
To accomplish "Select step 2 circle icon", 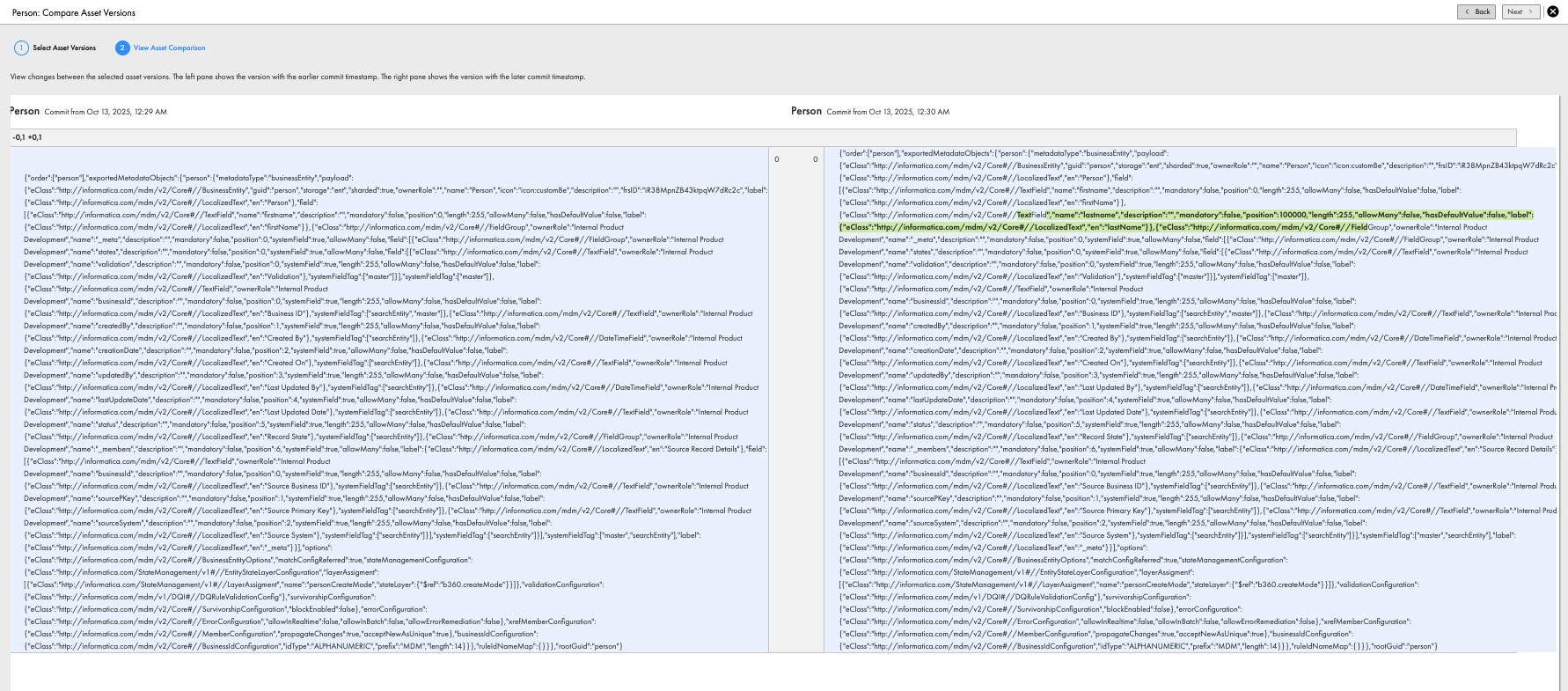I will 122,48.
